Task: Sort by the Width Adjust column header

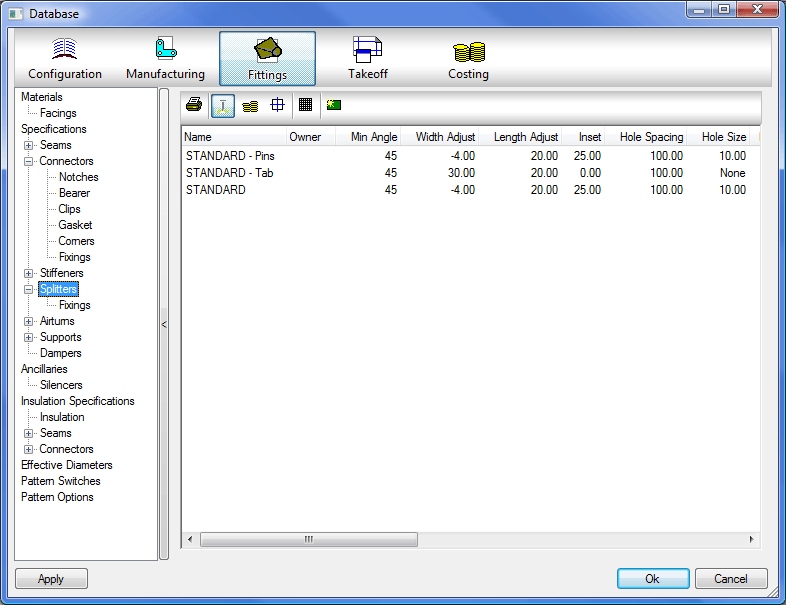Action: [x=441, y=137]
